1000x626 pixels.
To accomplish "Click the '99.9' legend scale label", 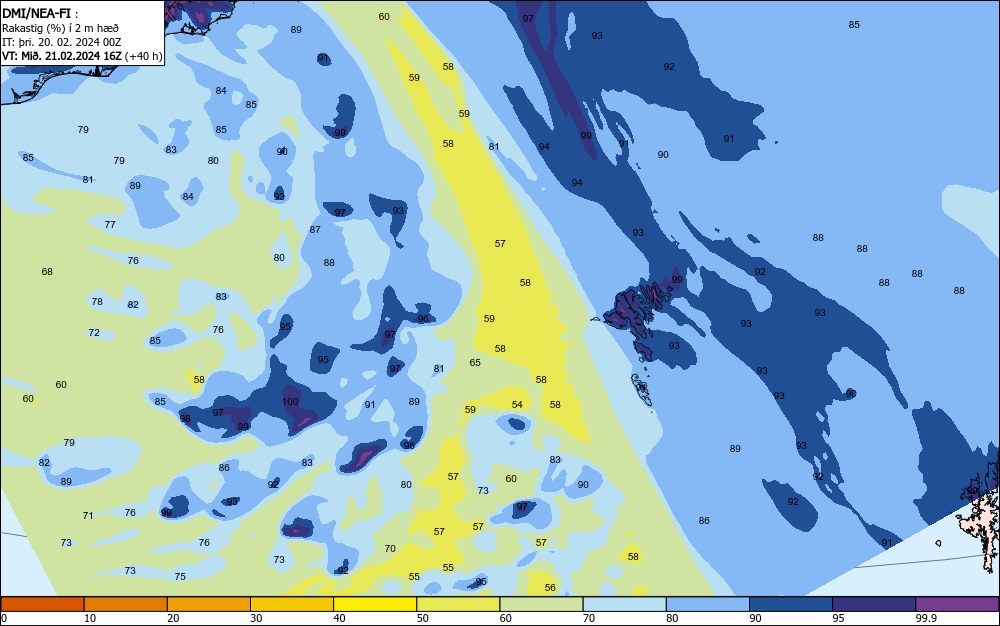I will click(x=926, y=618).
